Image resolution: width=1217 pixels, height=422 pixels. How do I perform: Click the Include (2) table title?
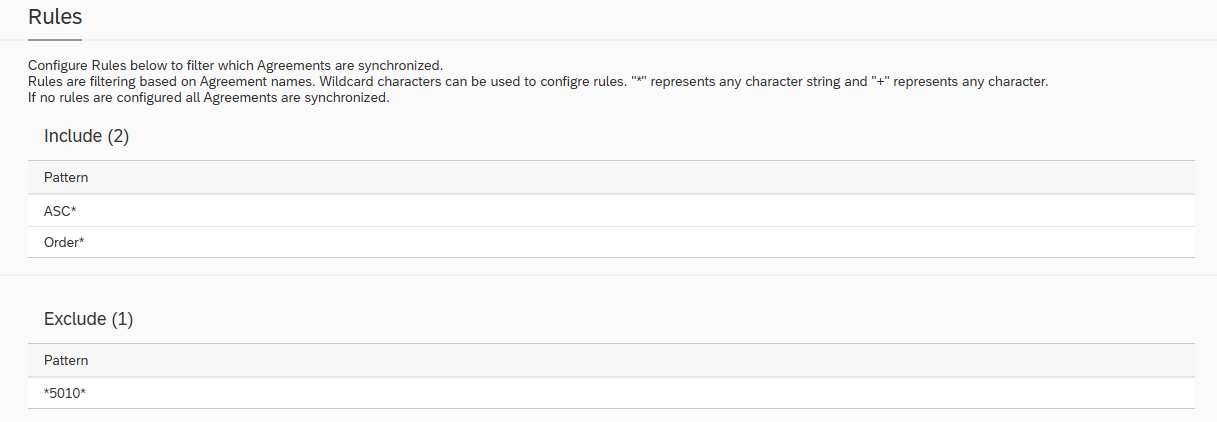[x=87, y=137]
